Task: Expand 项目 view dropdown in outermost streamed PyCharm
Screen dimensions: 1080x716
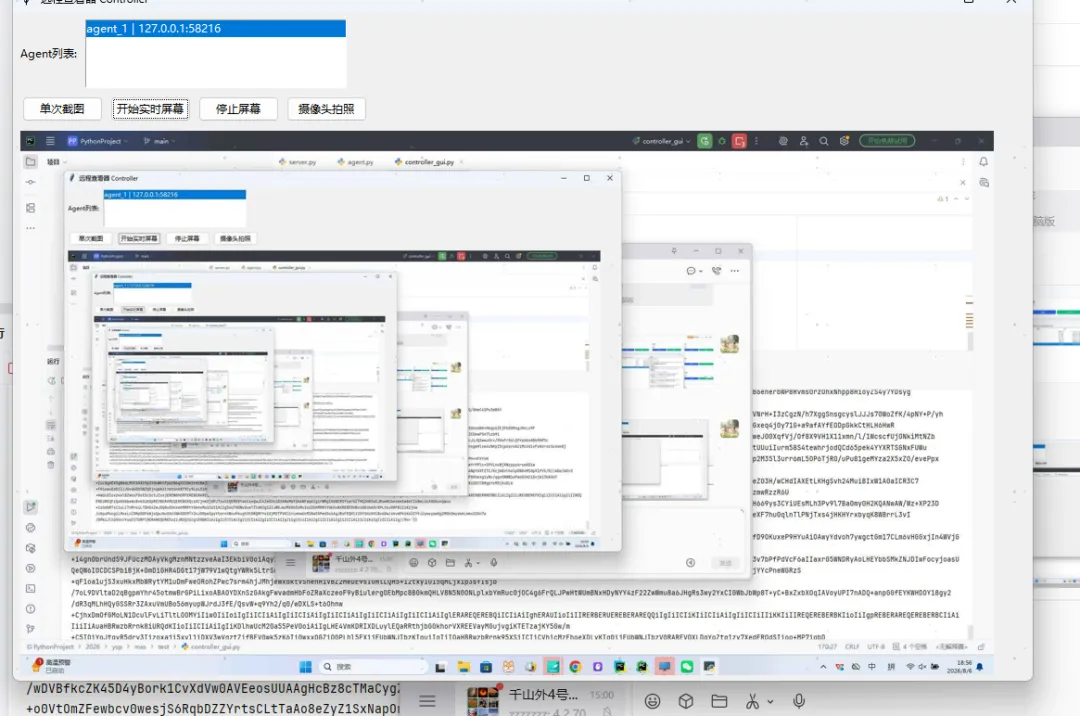Action: [x=56, y=162]
